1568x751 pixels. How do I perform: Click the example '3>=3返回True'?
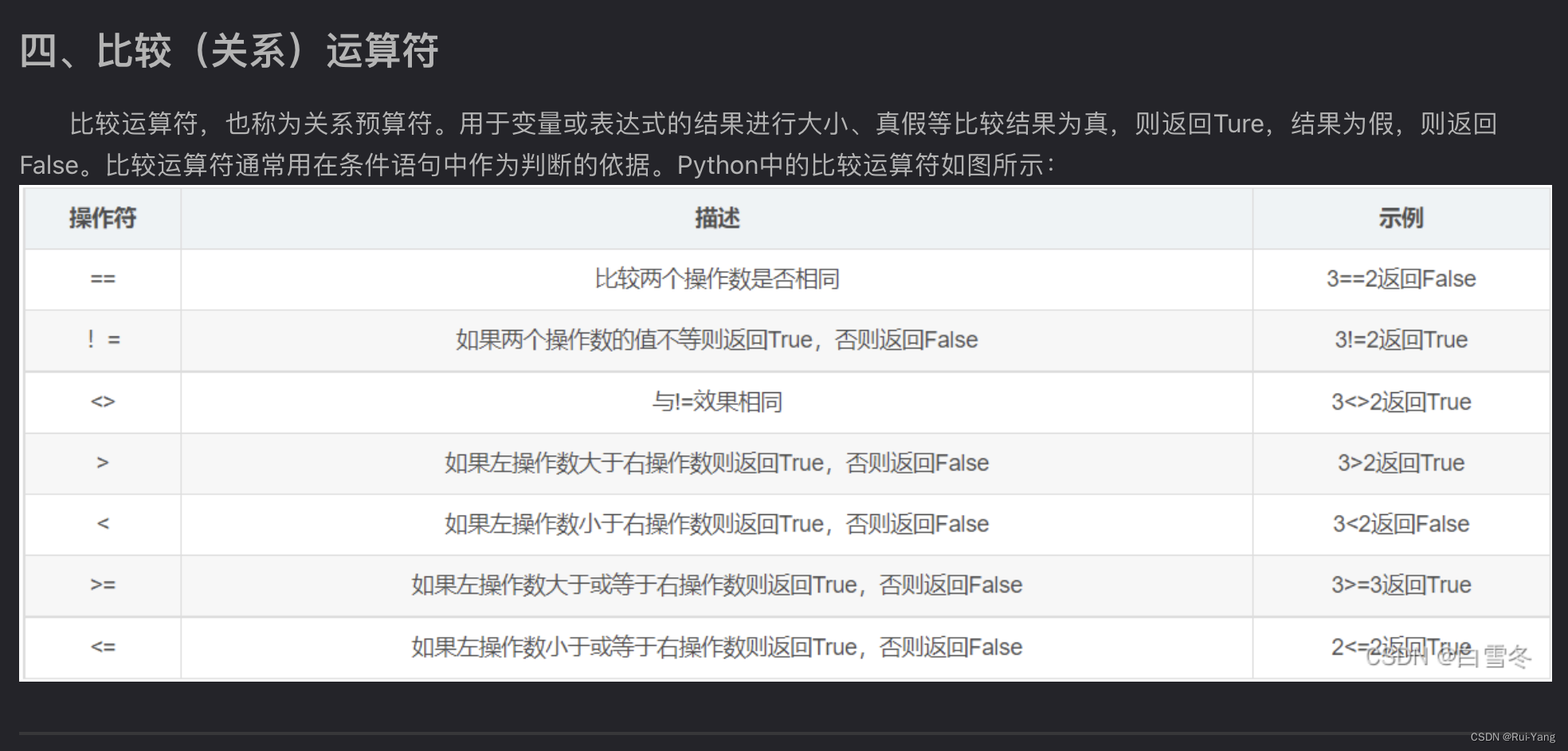click(x=1401, y=585)
